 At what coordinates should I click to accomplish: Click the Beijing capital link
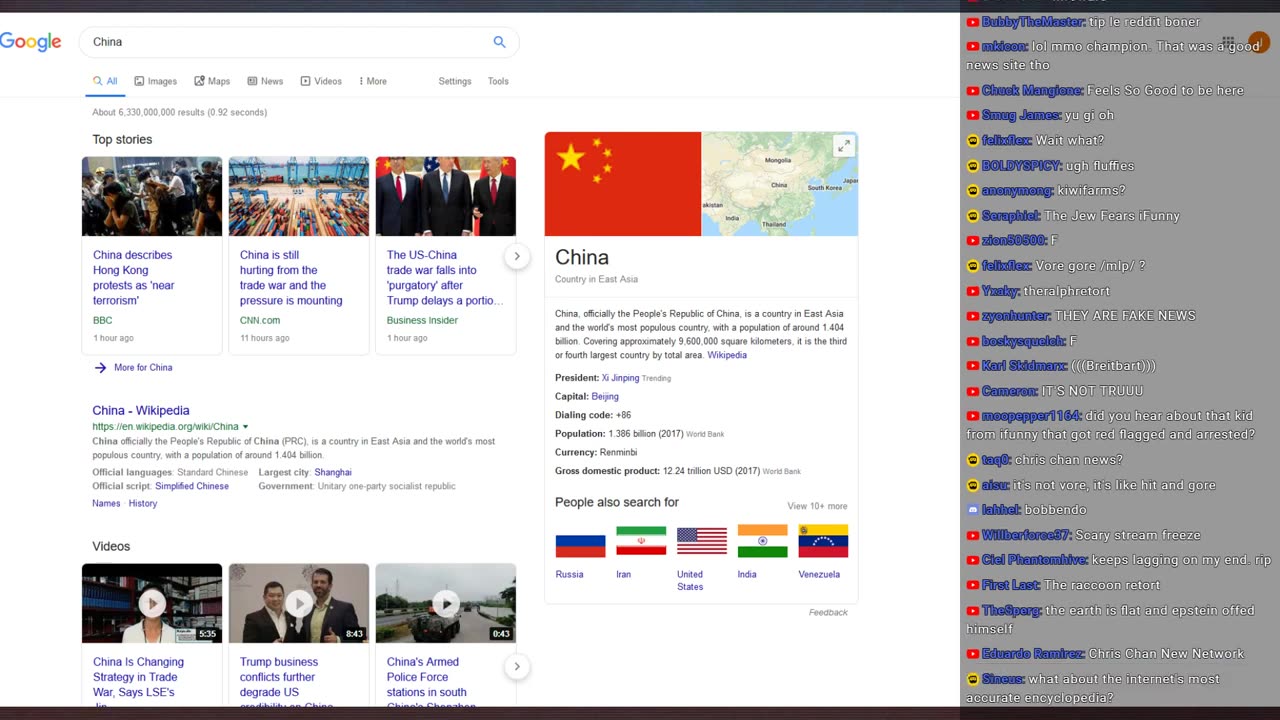click(605, 396)
